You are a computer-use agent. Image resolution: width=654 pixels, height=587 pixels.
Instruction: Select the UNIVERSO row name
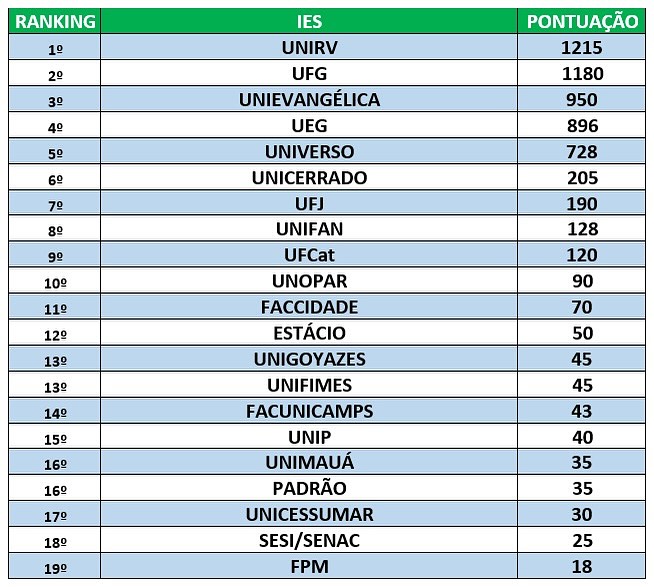(309, 151)
